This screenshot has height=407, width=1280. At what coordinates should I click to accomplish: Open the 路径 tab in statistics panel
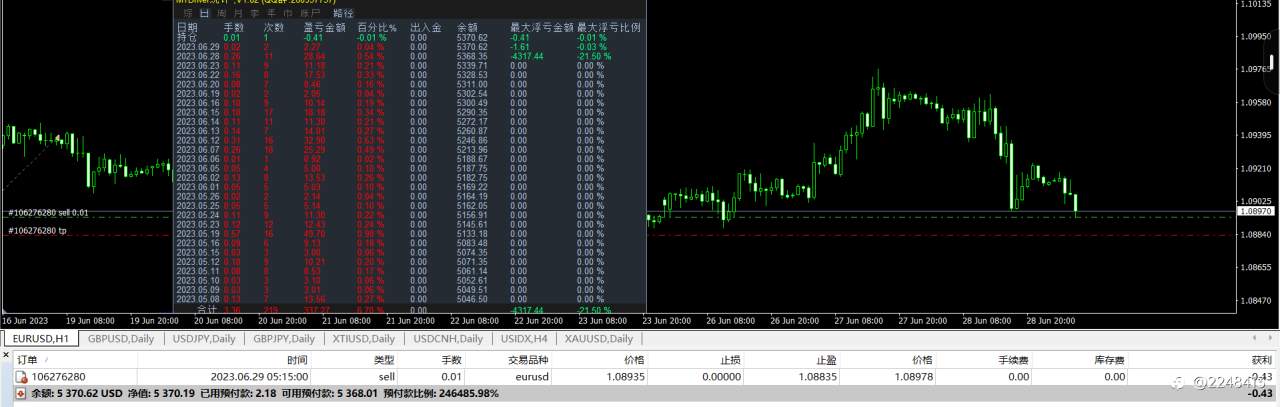(x=343, y=13)
